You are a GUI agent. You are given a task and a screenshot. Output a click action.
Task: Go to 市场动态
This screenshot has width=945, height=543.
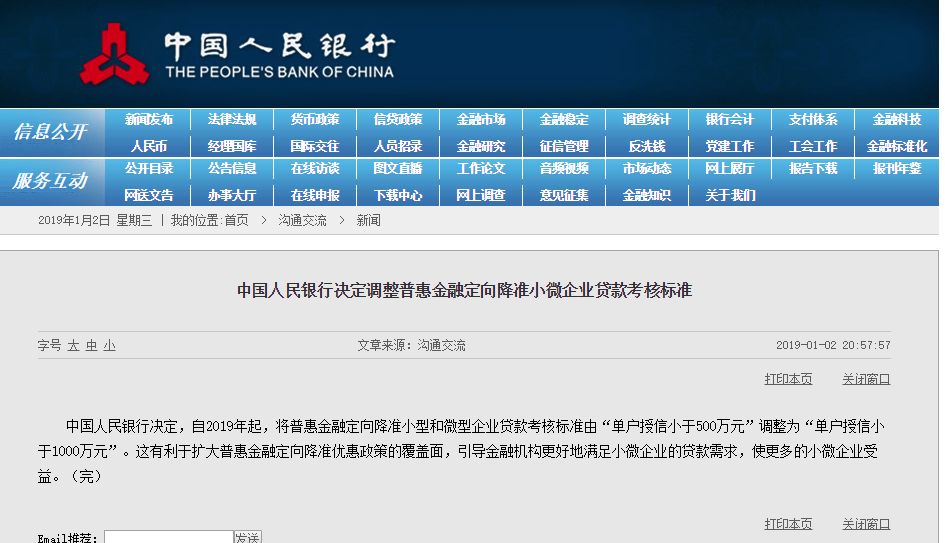(x=647, y=169)
